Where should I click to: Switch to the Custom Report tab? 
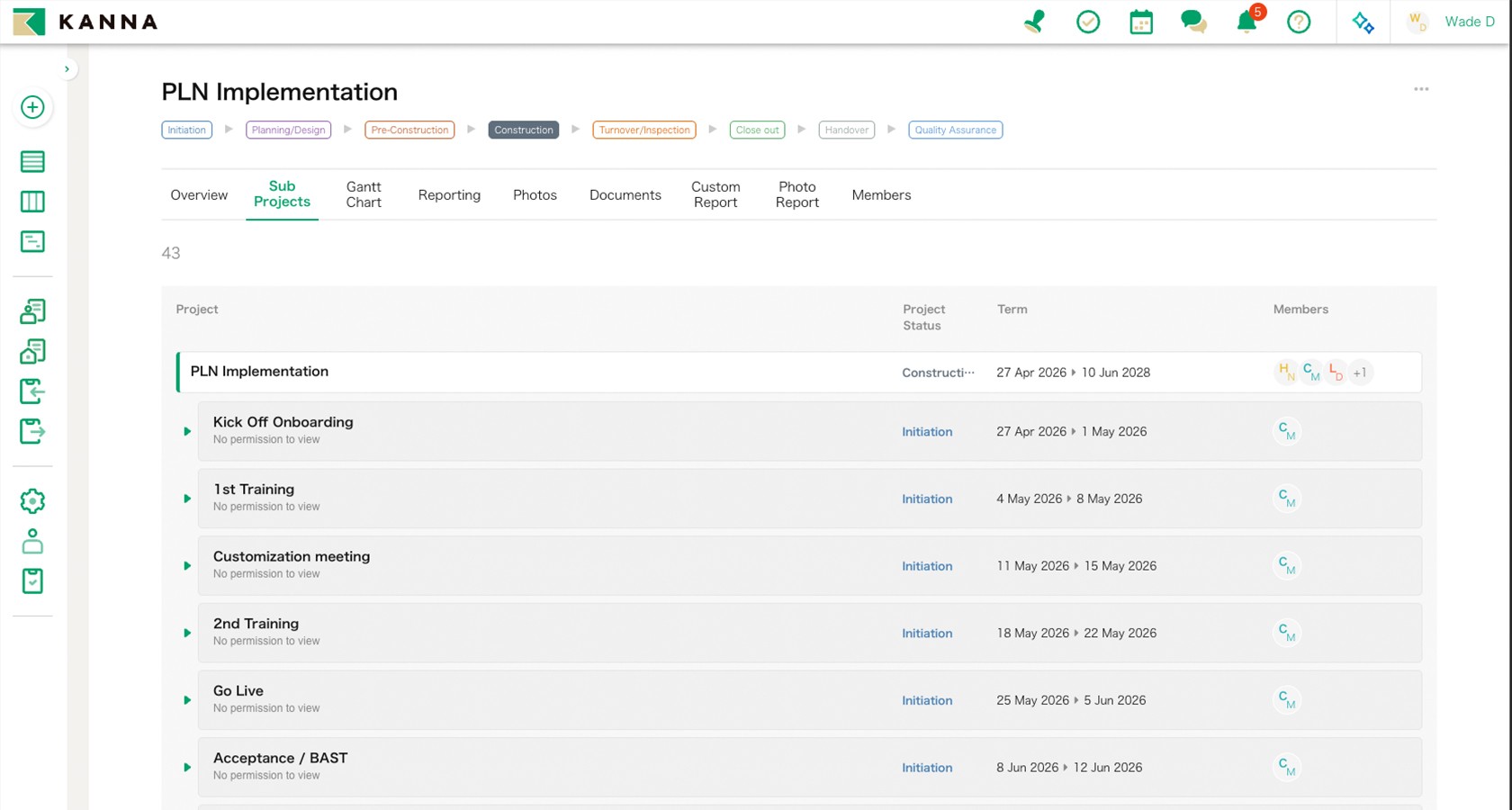pos(715,194)
